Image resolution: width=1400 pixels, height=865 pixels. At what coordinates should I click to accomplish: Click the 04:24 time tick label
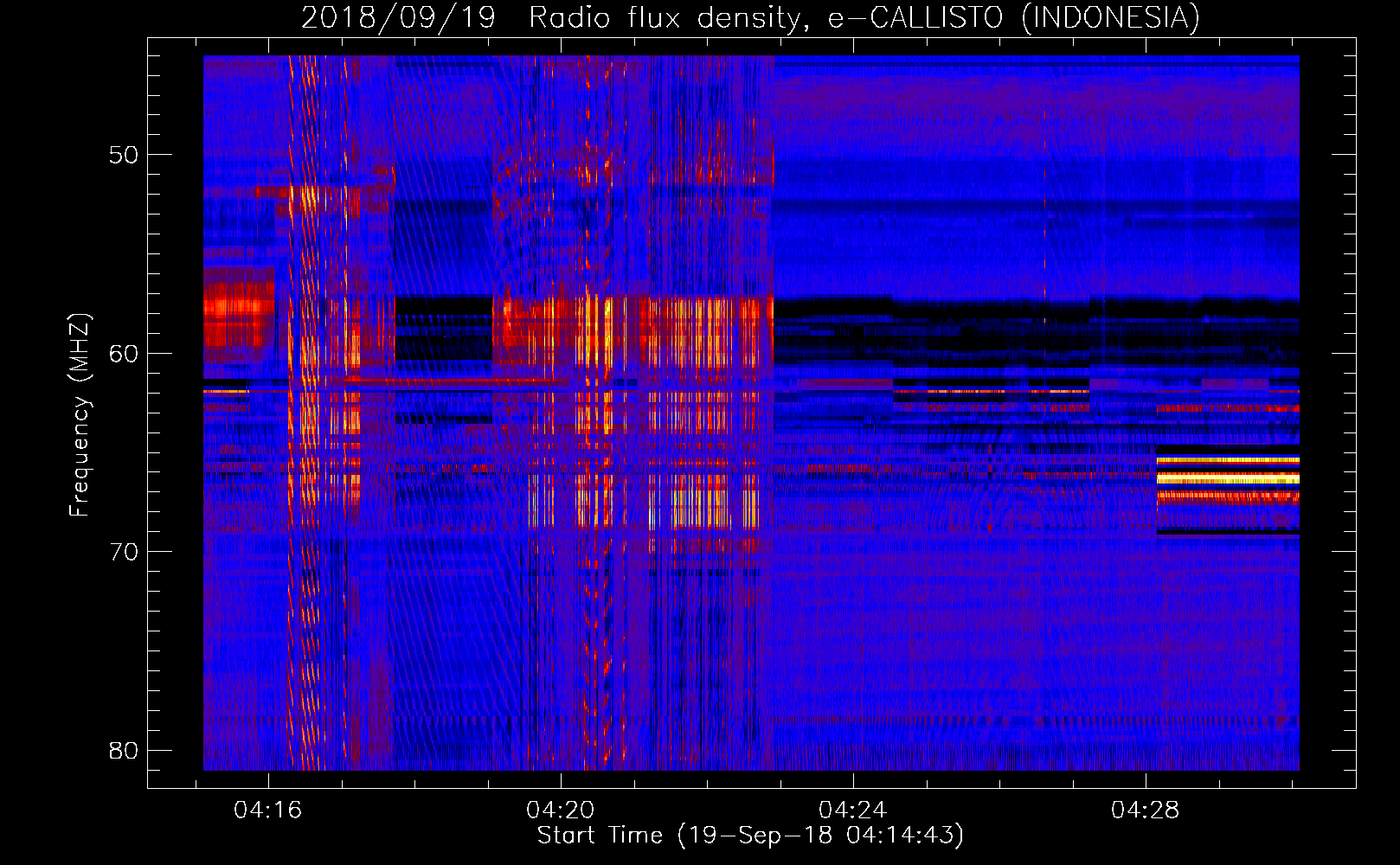point(853,811)
